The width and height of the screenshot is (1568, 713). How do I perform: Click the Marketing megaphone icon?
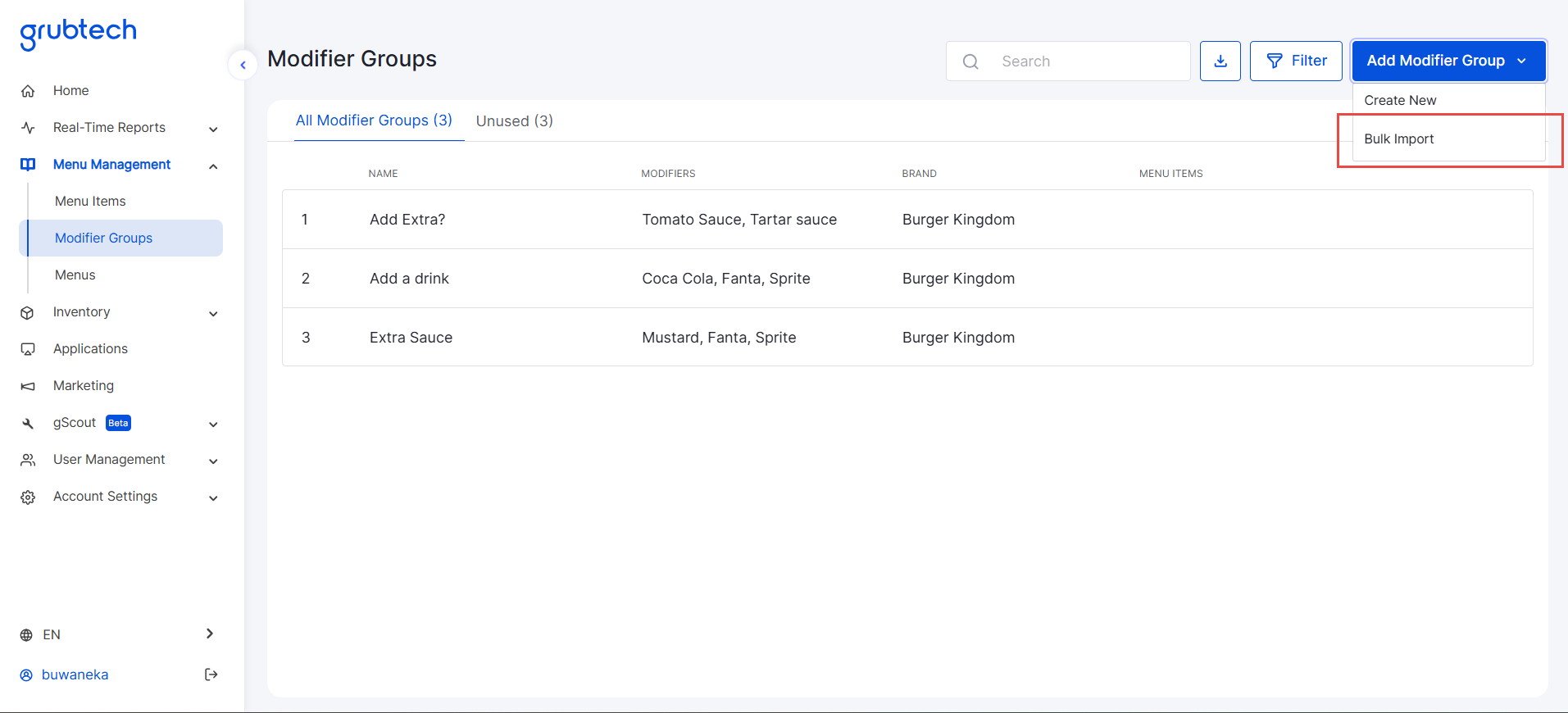point(28,386)
